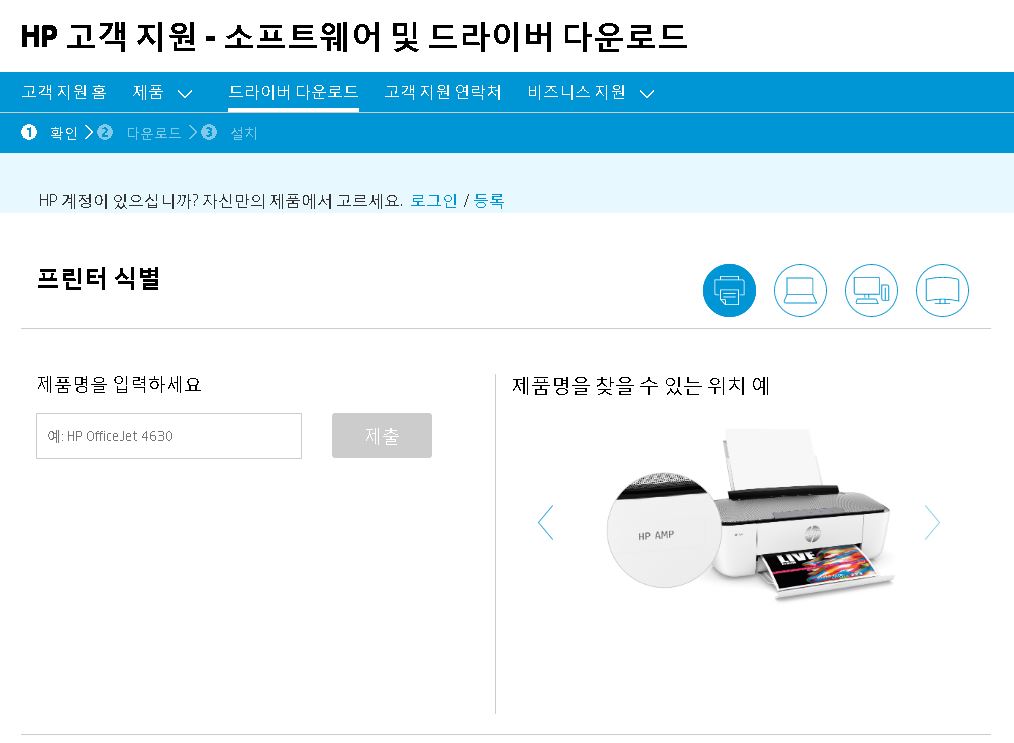Expand the 비즈니스 지원 dropdown menu

(x=590, y=92)
